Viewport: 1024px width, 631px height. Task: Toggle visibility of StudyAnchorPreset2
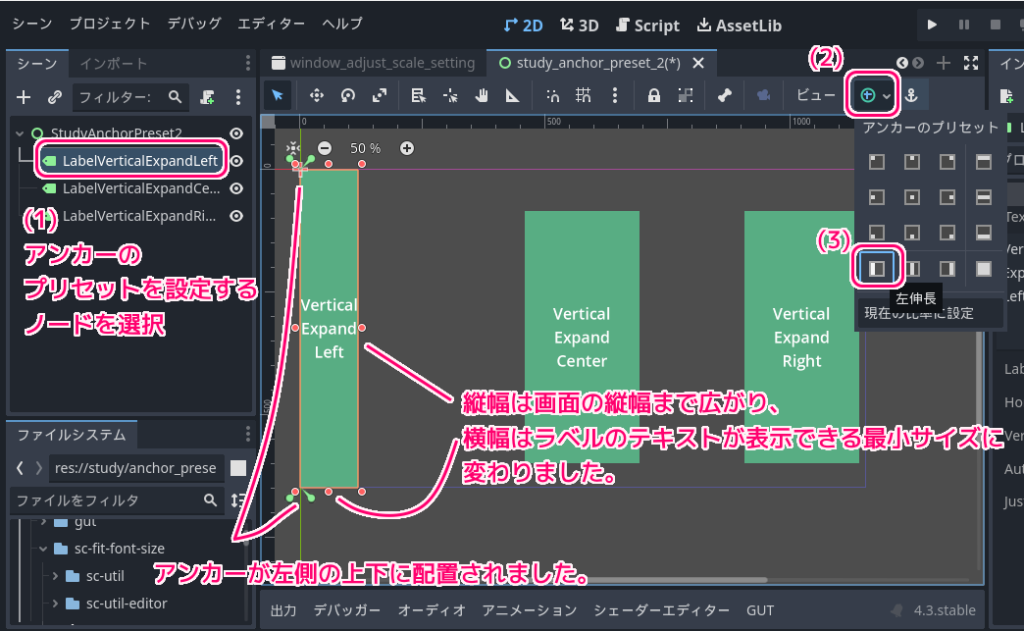pos(237,133)
